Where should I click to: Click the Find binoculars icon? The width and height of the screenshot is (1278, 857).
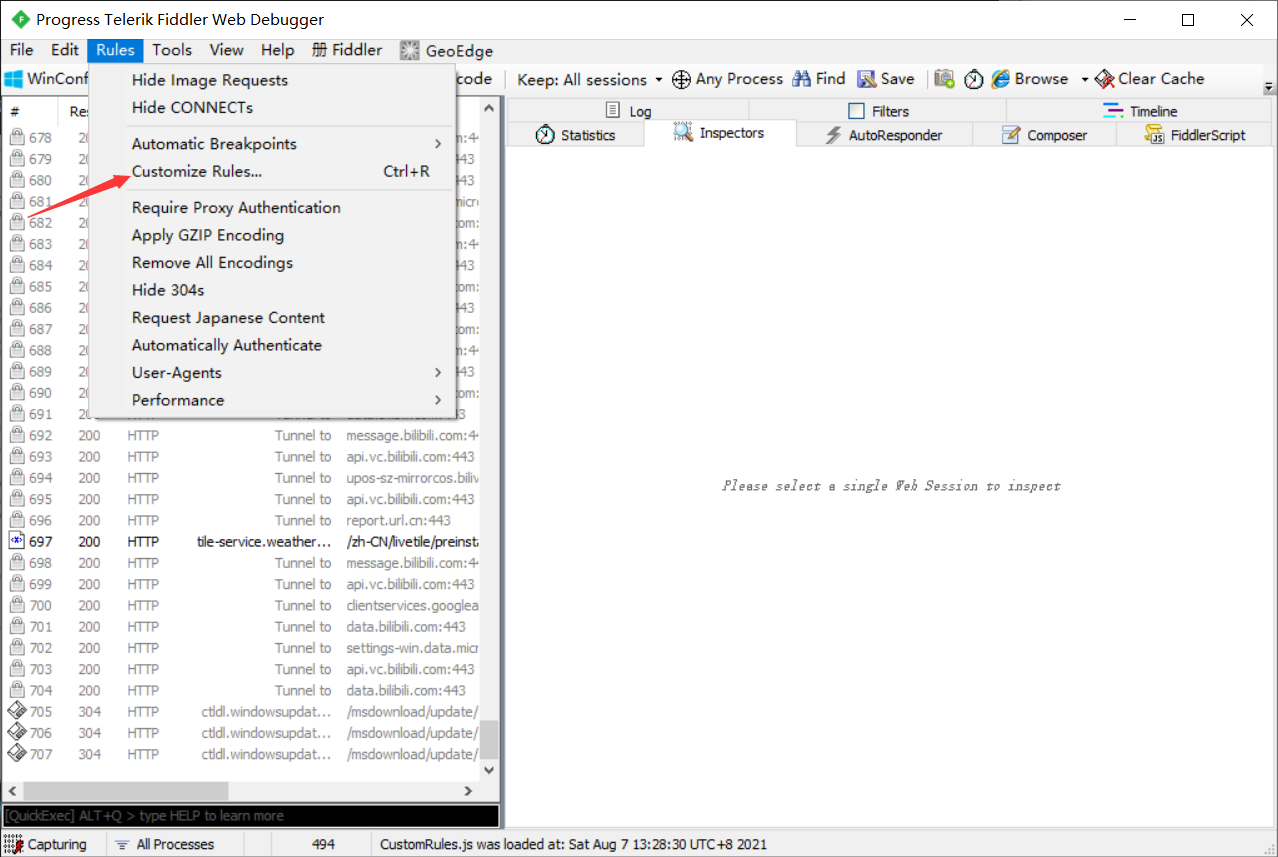coord(802,79)
